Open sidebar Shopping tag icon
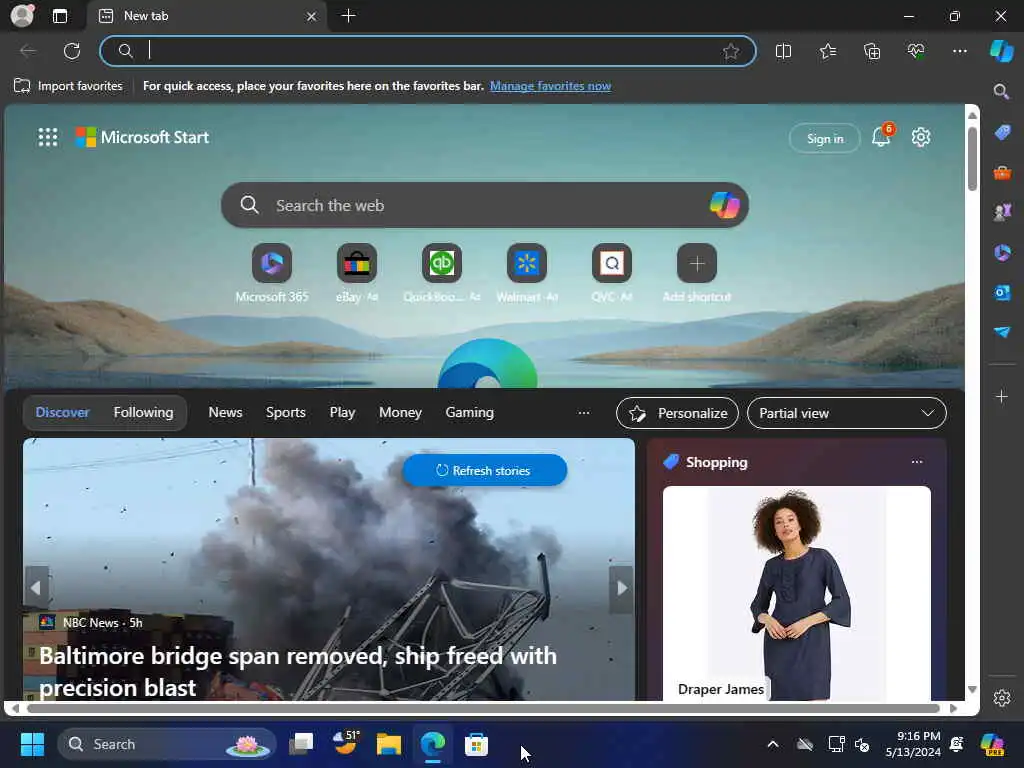This screenshot has width=1024, height=768. point(1002,133)
